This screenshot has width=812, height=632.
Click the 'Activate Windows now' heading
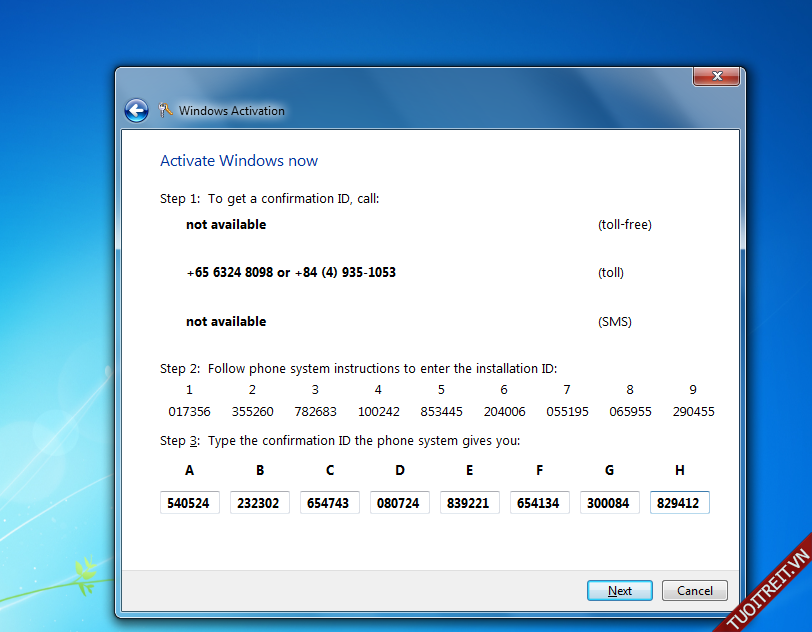coord(239,161)
